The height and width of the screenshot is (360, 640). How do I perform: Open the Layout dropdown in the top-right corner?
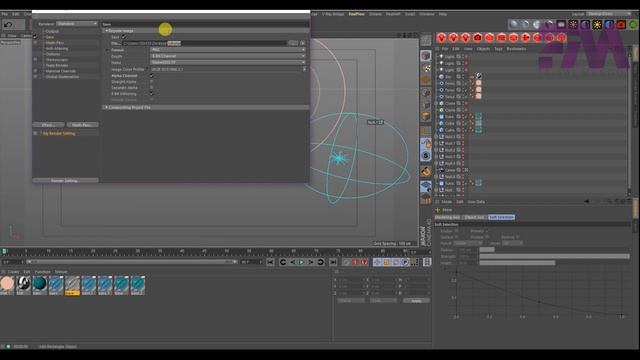(608, 14)
